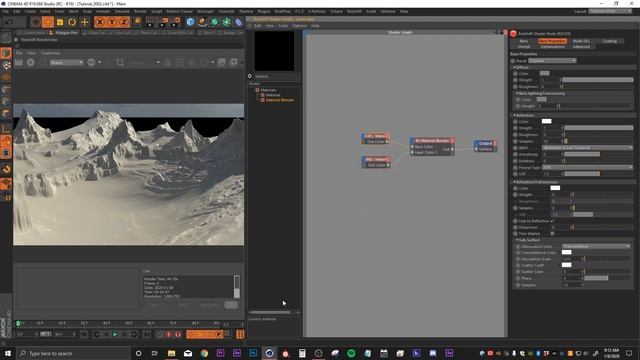Click the orange Snap magnet icon on the left
Viewport: 640px width, 360px height.
coord(6,169)
